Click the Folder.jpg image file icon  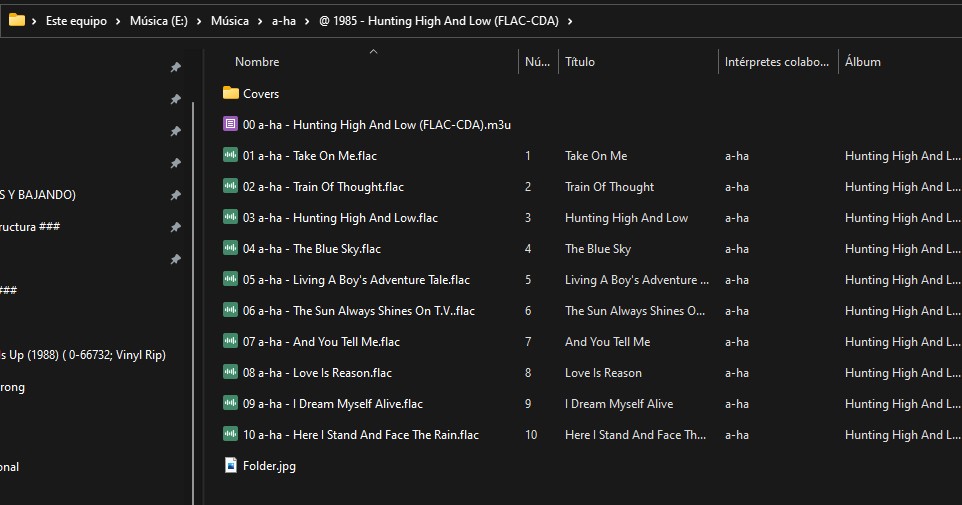230,465
